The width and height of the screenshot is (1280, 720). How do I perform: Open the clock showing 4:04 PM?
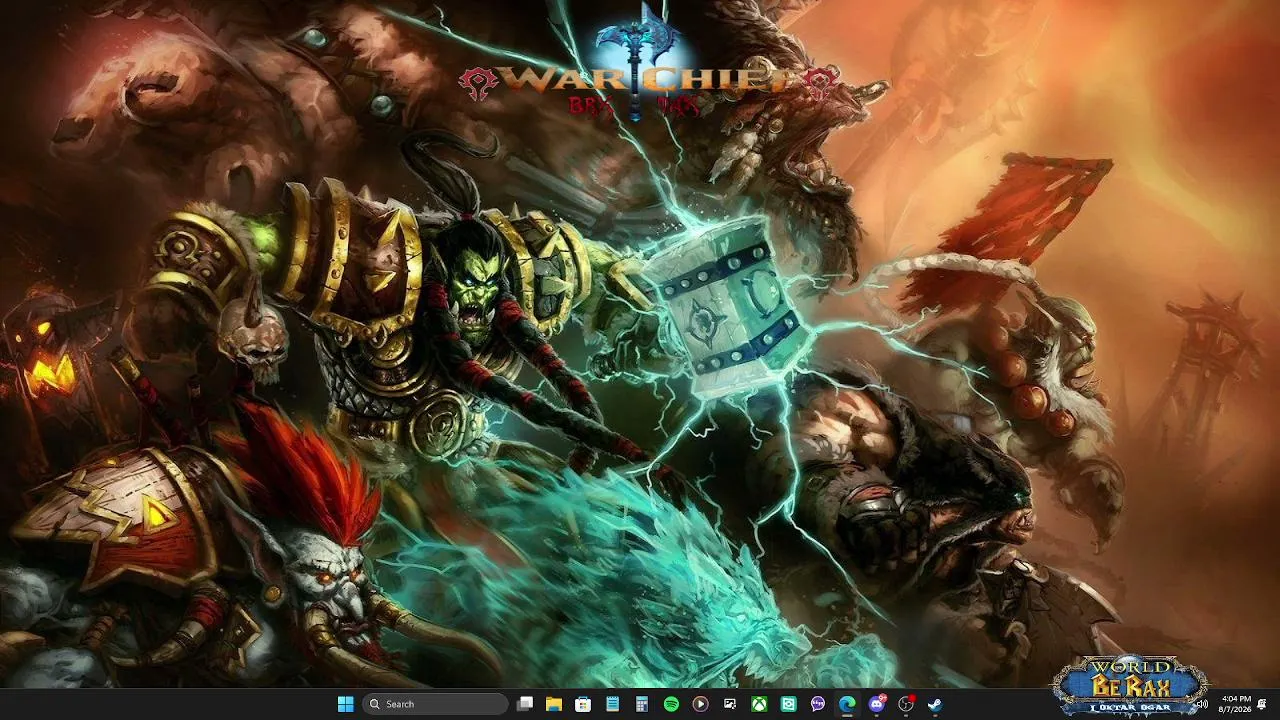click(x=1235, y=704)
